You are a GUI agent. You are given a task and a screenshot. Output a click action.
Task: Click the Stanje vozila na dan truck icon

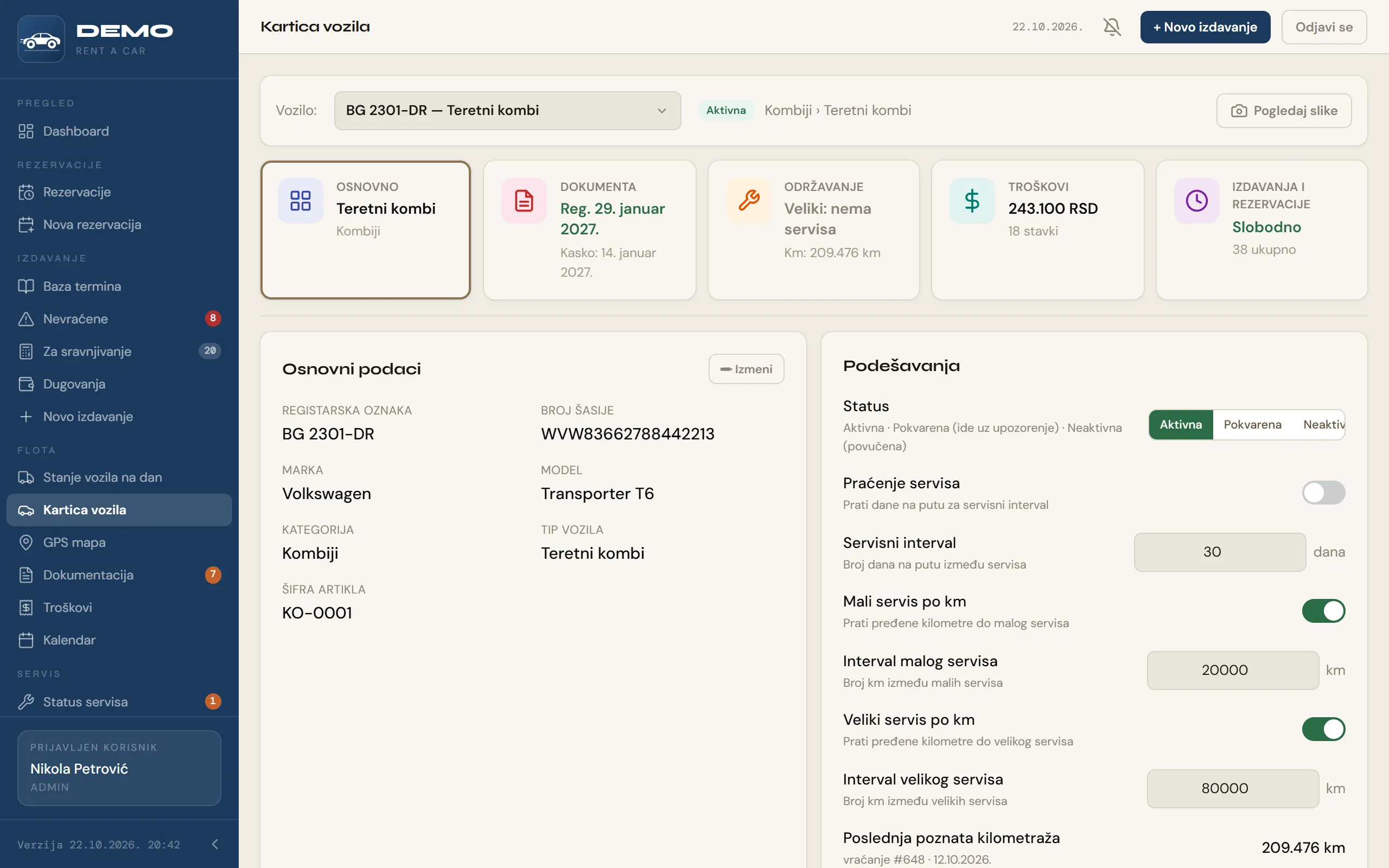(x=26, y=477)
